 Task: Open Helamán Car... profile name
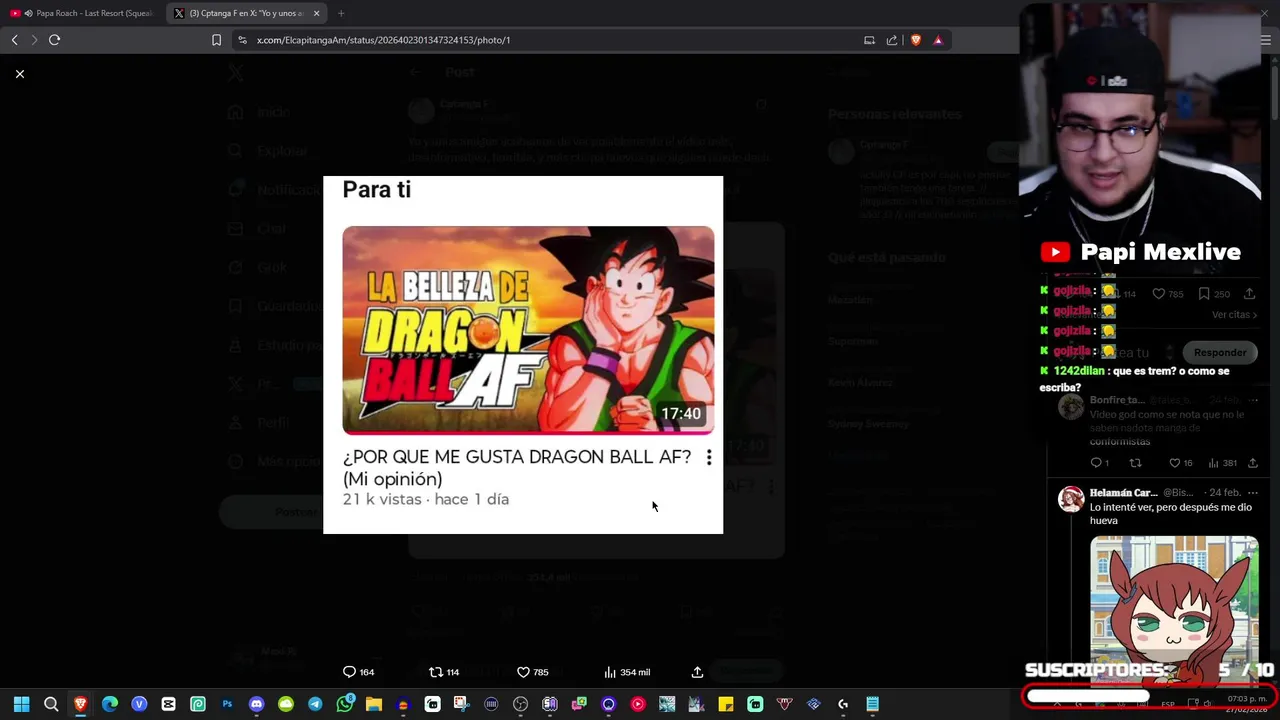pyautogui.click(x=1124, y=493)
